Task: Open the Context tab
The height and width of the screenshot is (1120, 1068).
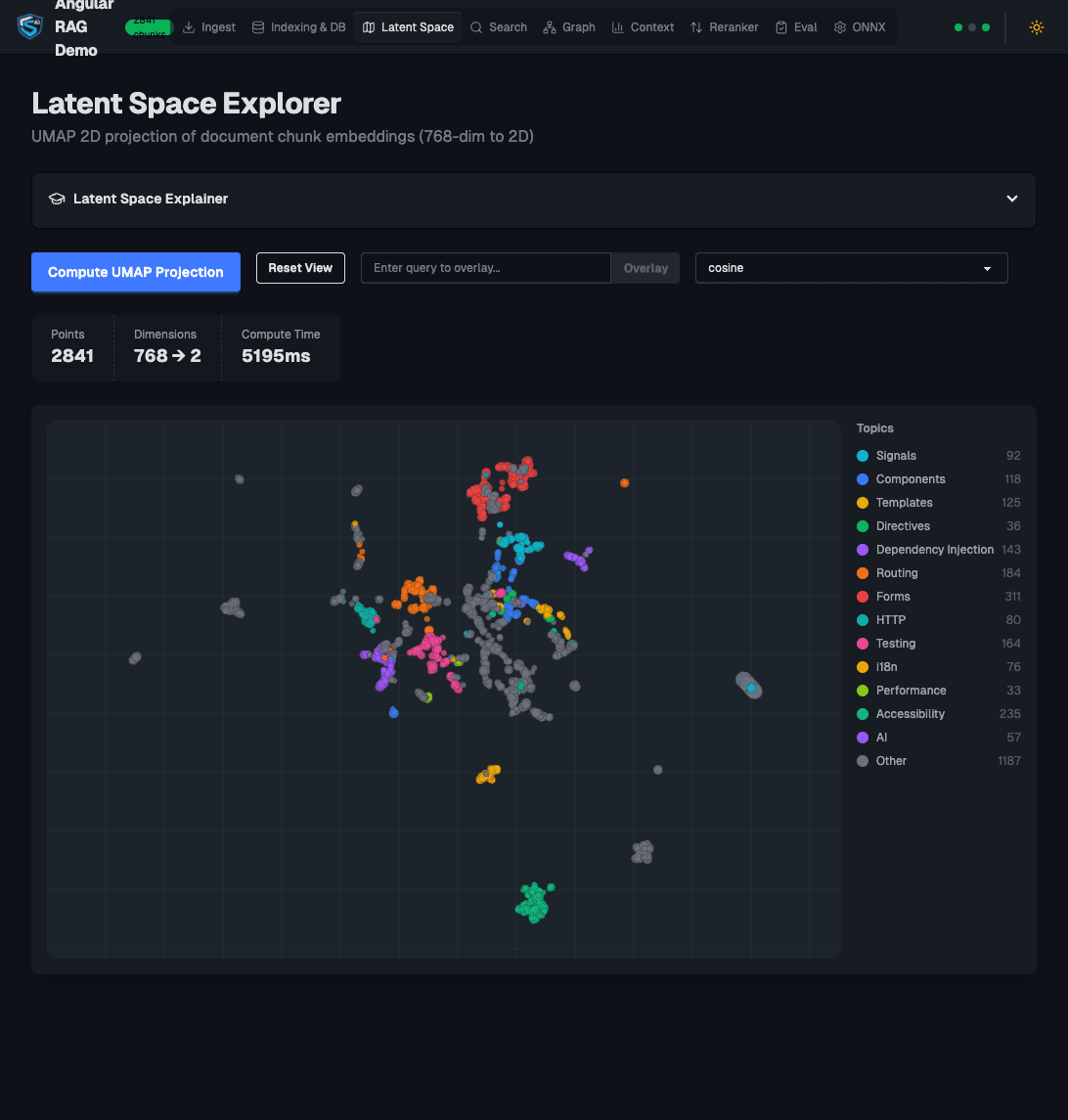Action: pos(643,27)
